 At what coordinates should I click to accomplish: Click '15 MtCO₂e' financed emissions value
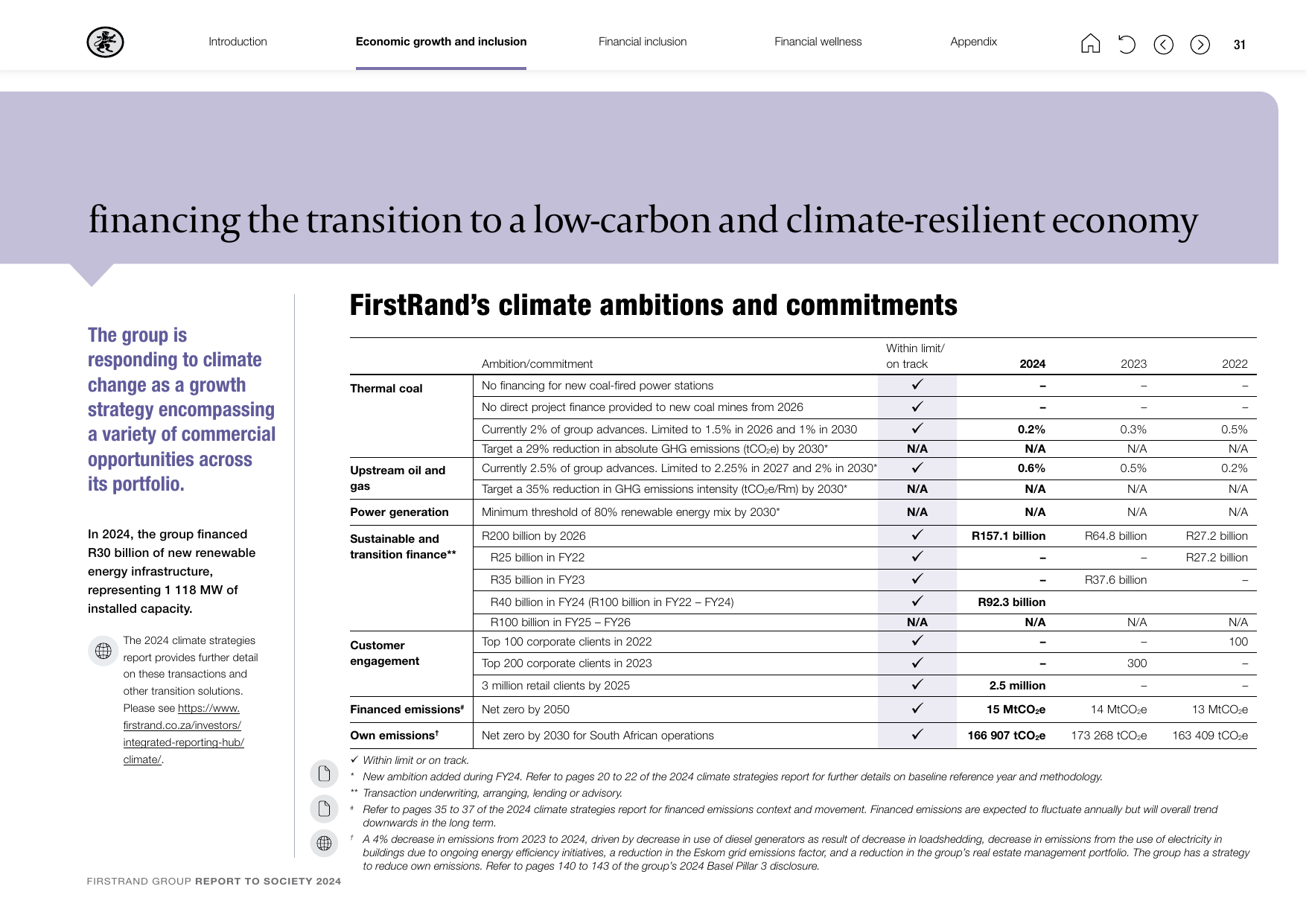(1016, 710)
